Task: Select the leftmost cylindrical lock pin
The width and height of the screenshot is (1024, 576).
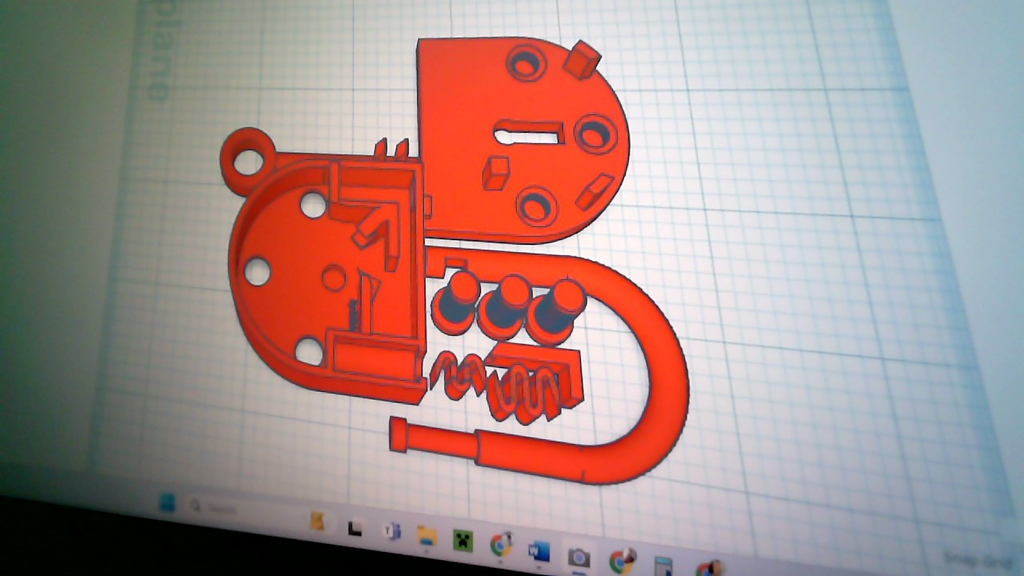Action: pyautogui.click(x=456, y=302)
